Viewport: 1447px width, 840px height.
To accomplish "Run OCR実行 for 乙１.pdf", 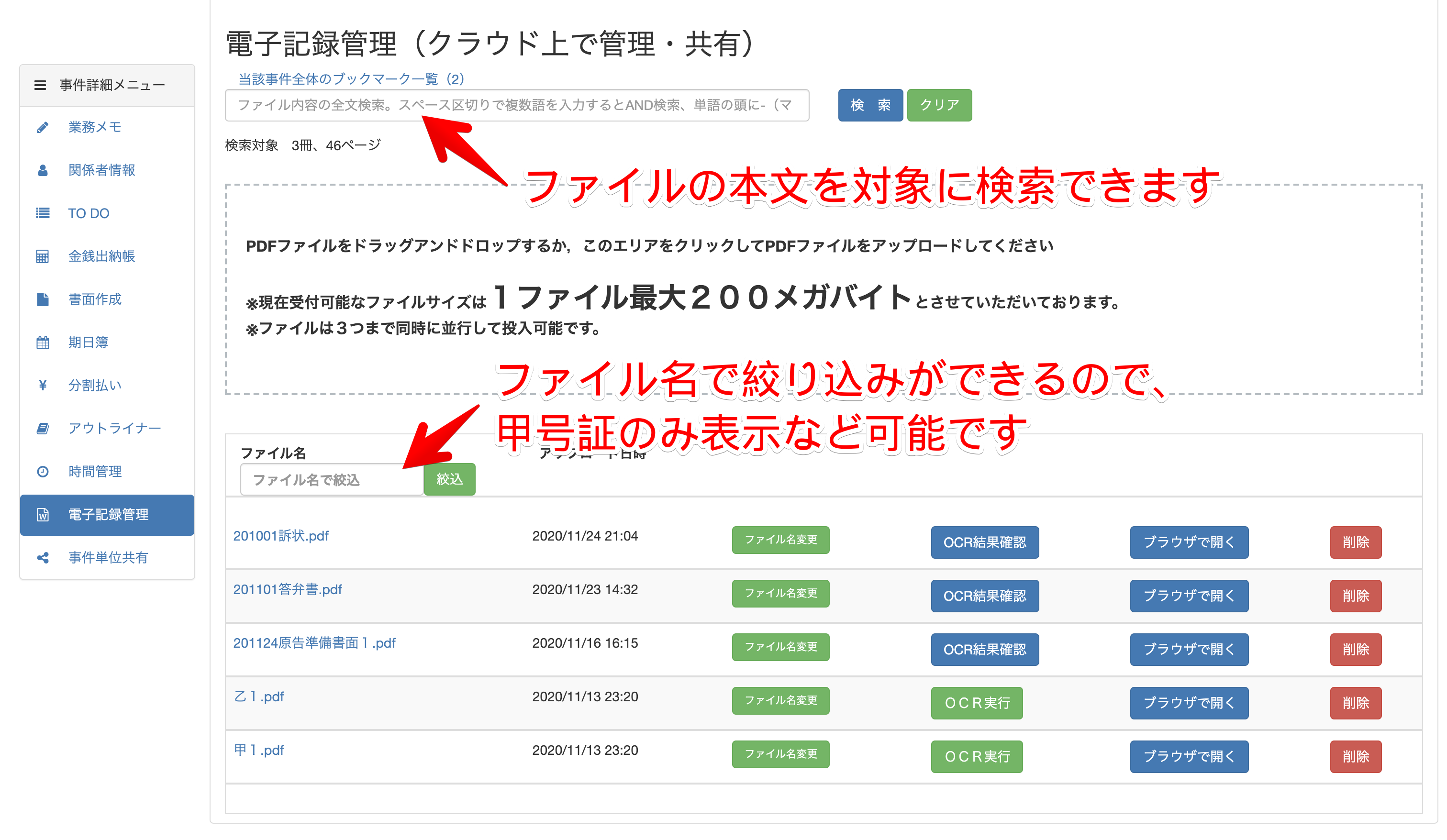I will [x=976, y=703].
